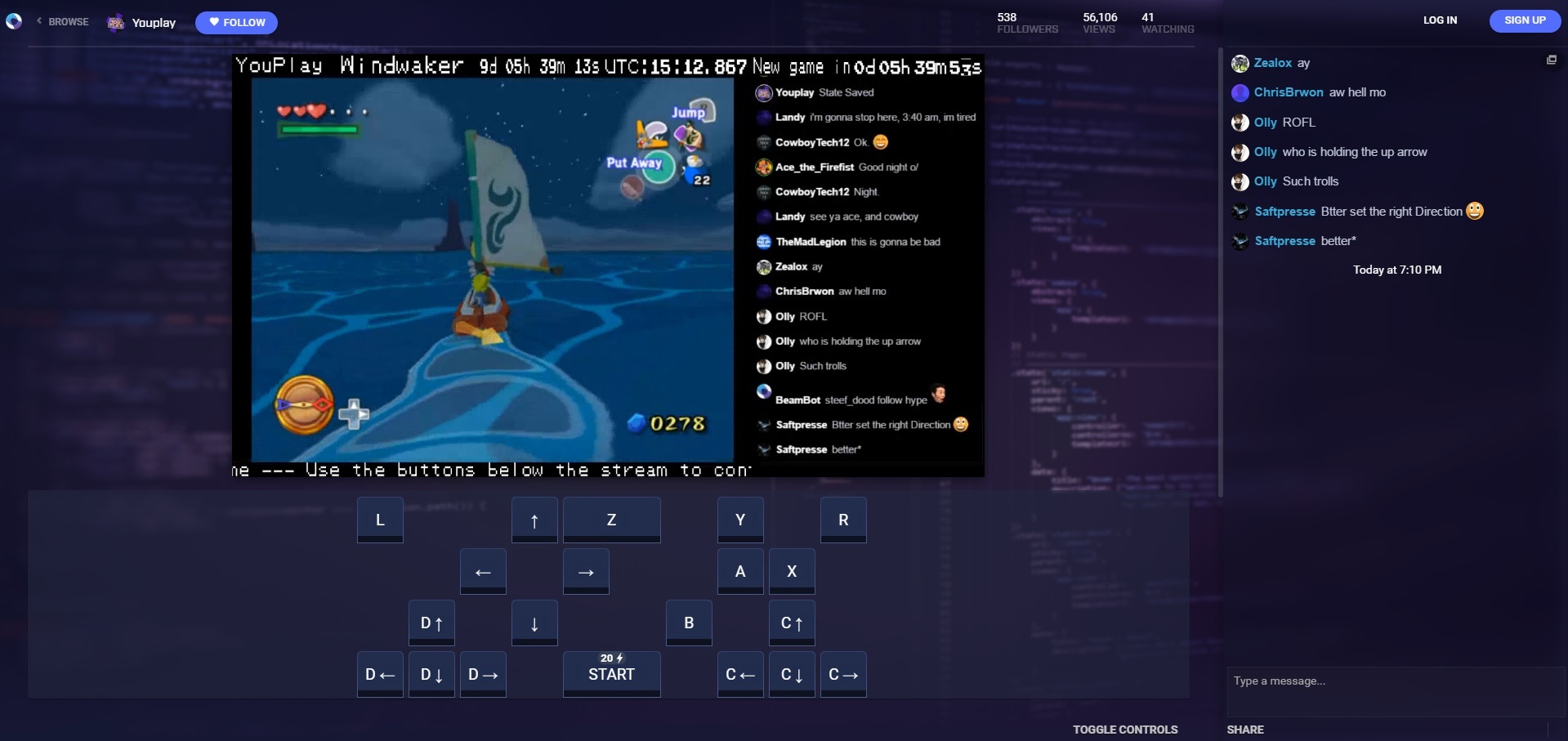
Task: Click the C-up control button
Action: (792, 623)
